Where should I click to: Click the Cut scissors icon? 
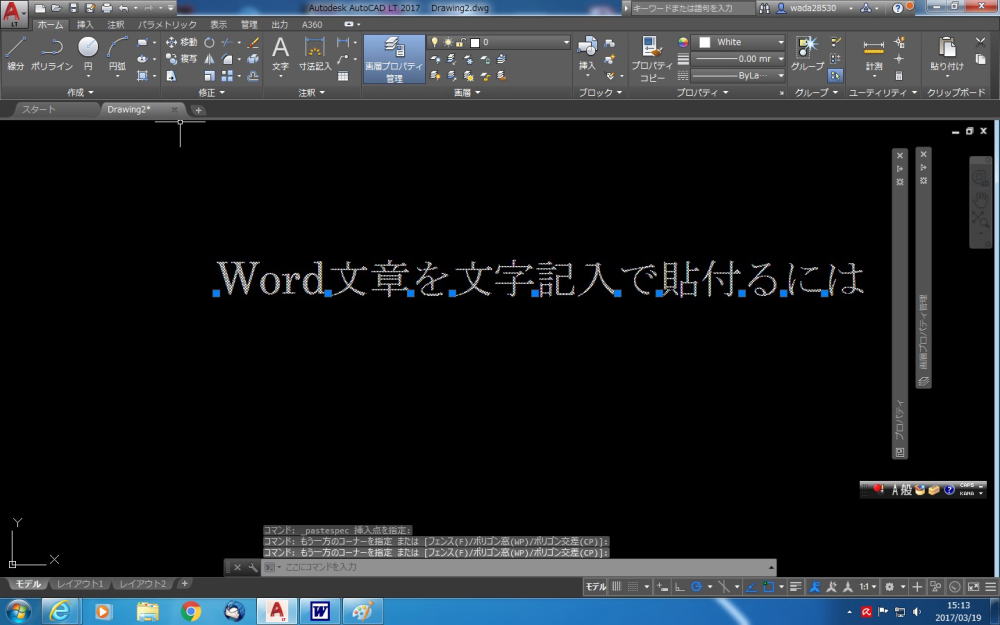coord(981,42)
